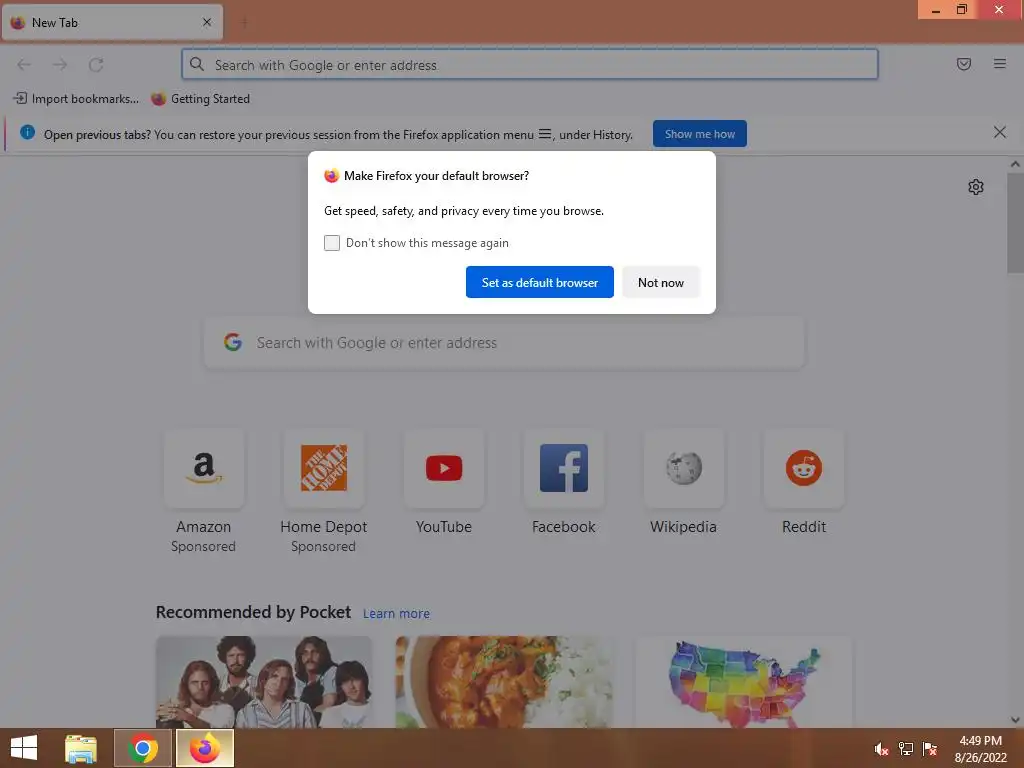This screenshot has width=1024, height=768.
Task: Close the New Tab tab
Action: (x=207, y=22)
